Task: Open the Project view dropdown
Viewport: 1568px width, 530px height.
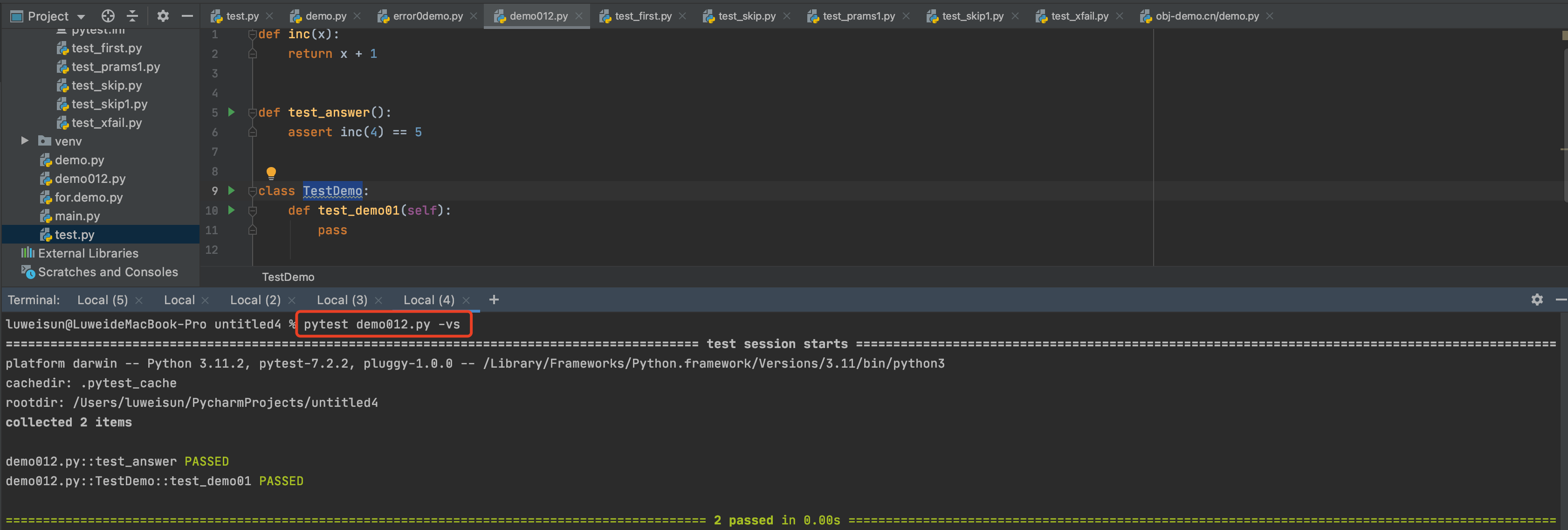Action: pos(81,16)
